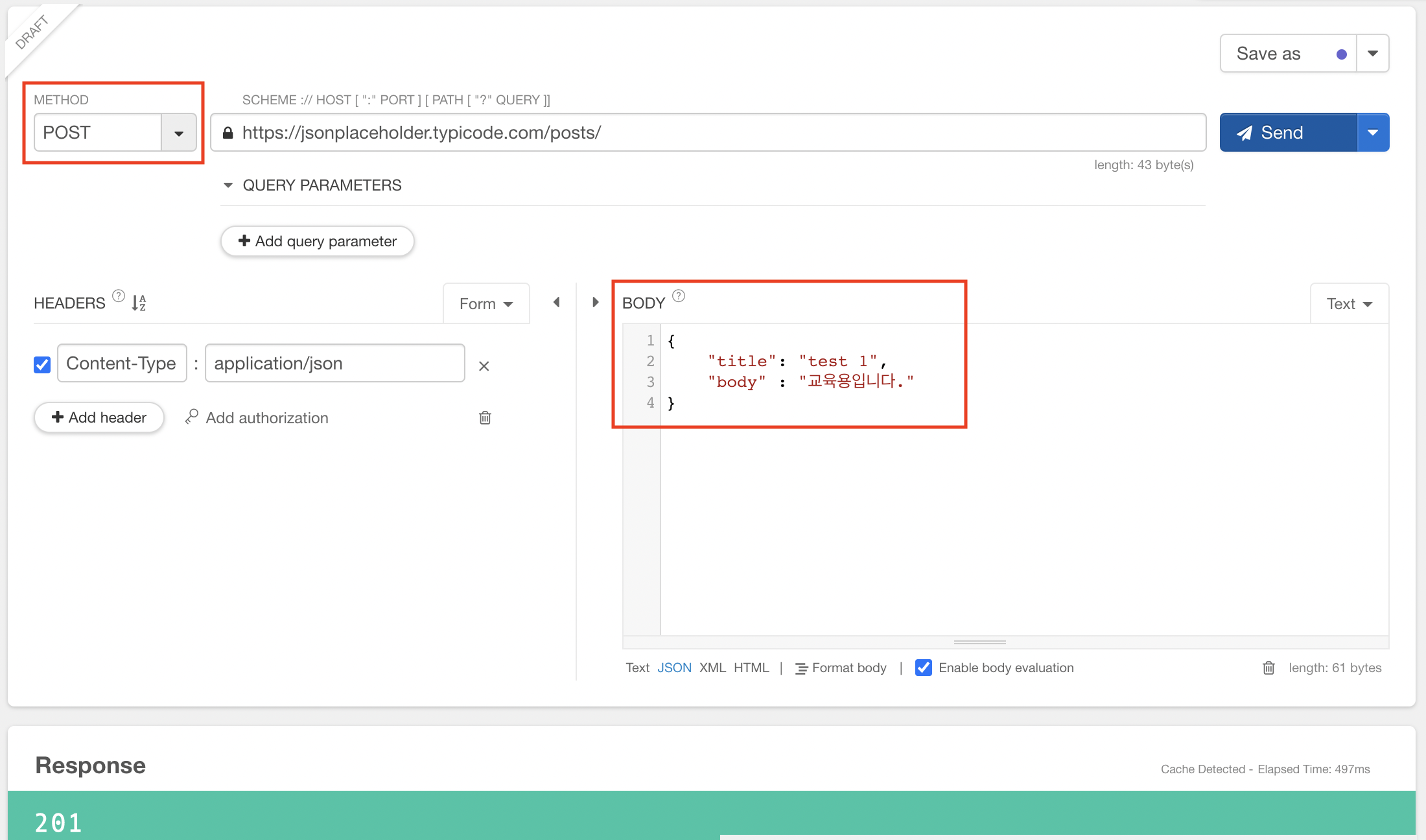Edit the Content-Type header name field
Image resolution: width=1426 pixels, height=840 pixels.
(x=122, y=363)
